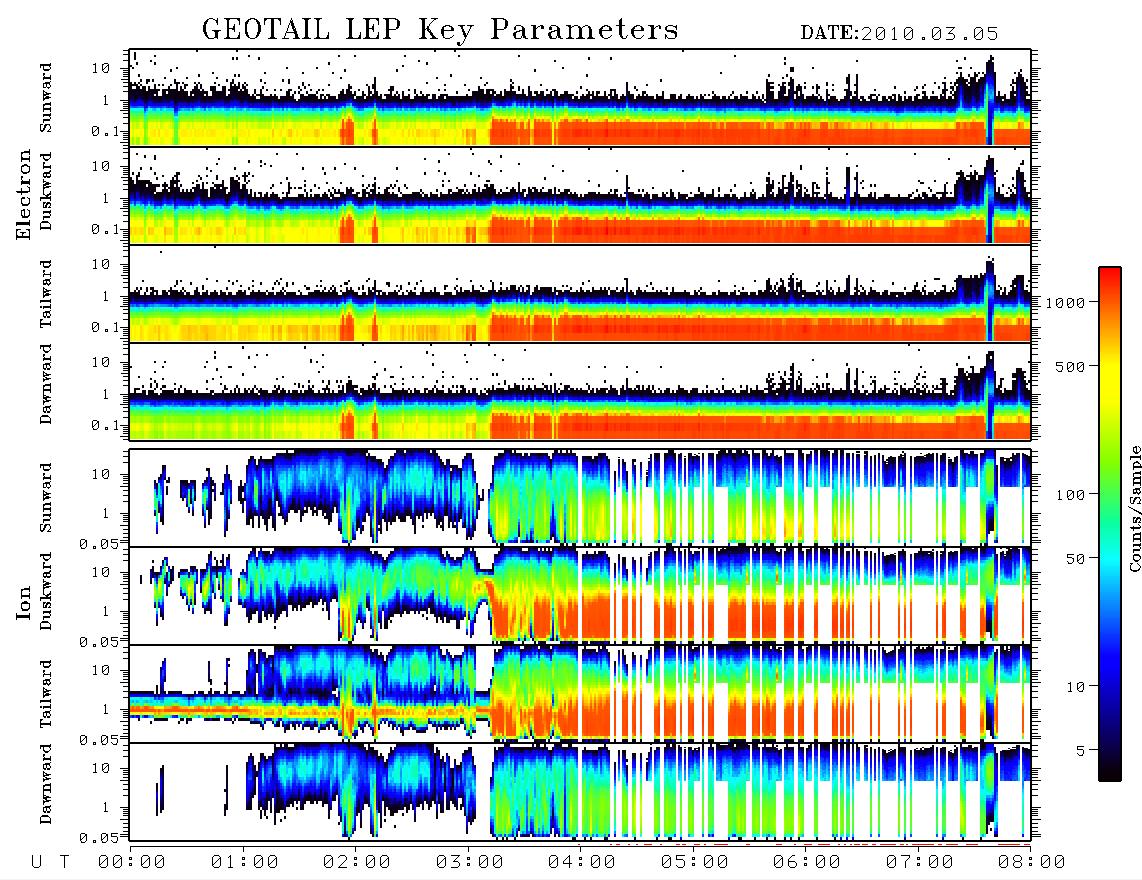
Task: Click the Ion Tailward spectrogram panel
Action: (580, 693)
